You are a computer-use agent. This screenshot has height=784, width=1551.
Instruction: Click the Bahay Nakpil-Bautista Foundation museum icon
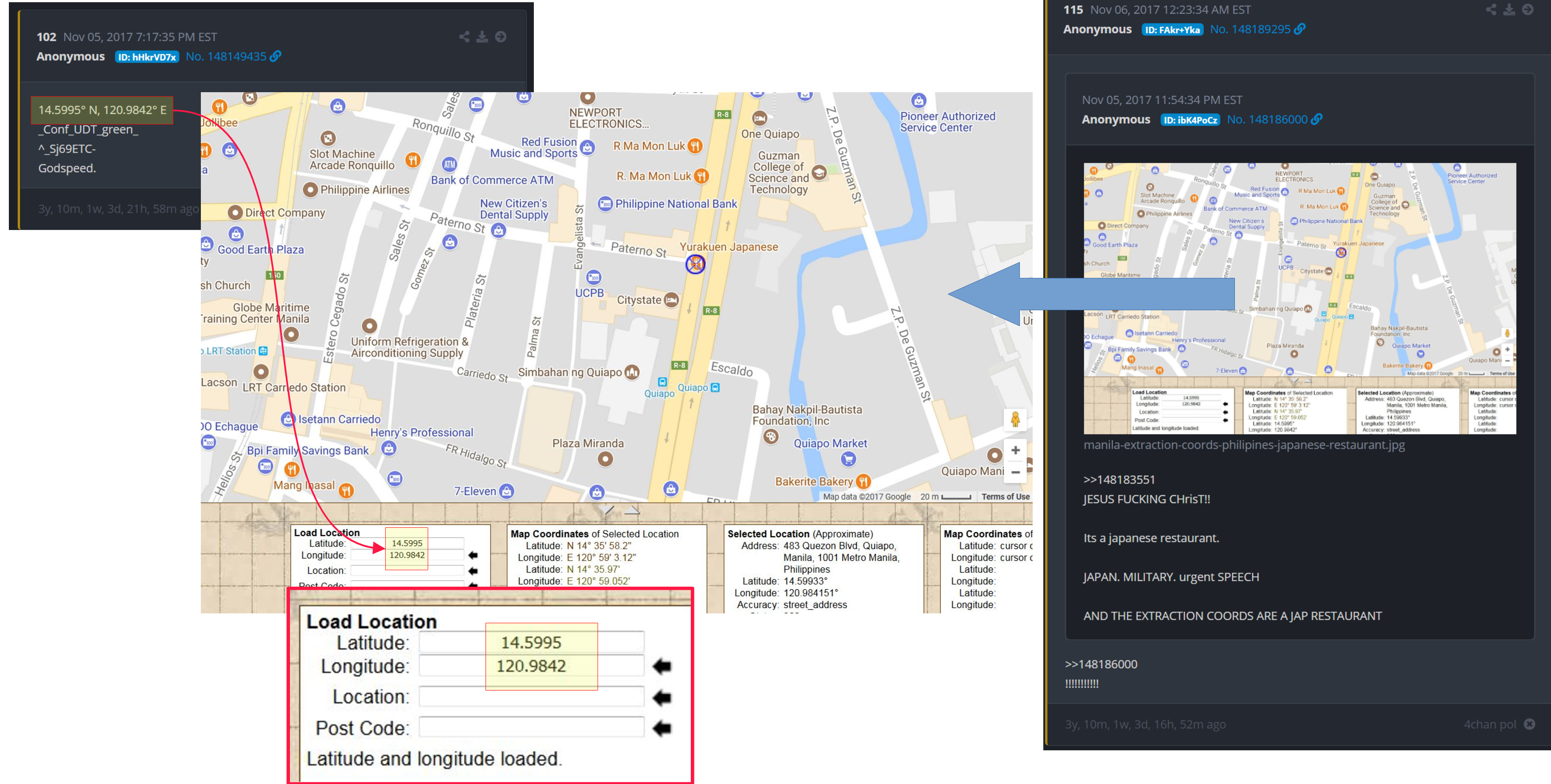(x=771, y=437)
